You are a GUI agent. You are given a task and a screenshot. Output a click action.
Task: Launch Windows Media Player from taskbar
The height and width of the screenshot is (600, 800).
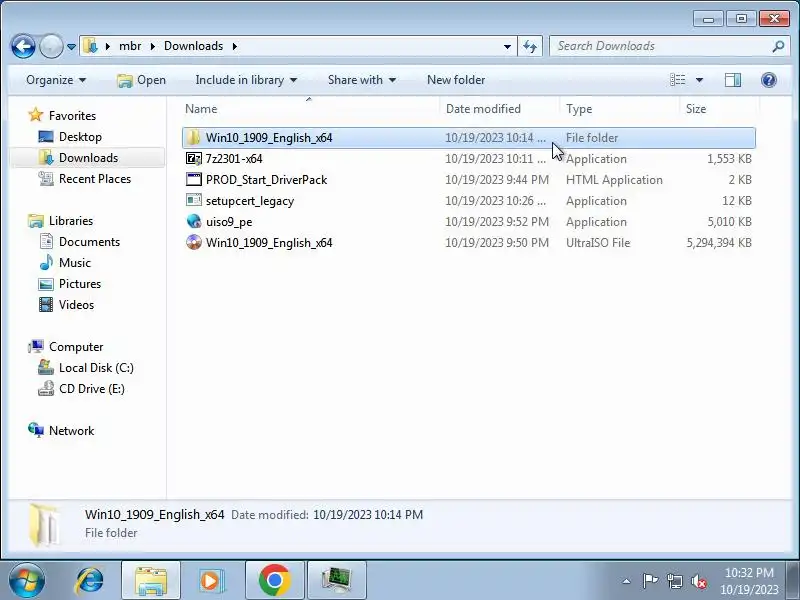210,581
